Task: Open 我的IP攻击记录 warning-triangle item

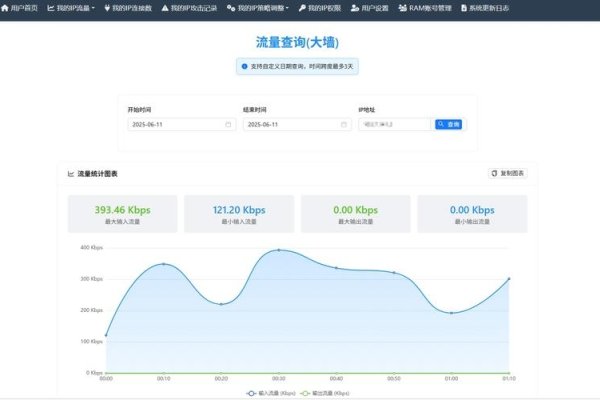Action: pyautogui.click(x=189, y=8)
